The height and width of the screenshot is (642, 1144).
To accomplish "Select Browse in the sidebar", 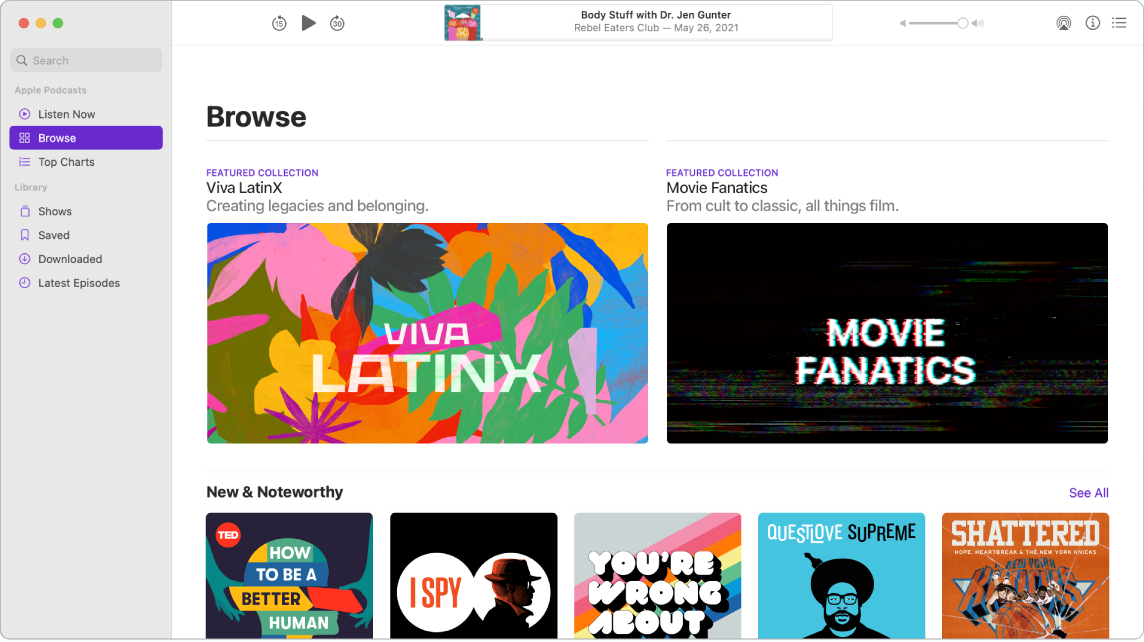I will click(58, 137).
